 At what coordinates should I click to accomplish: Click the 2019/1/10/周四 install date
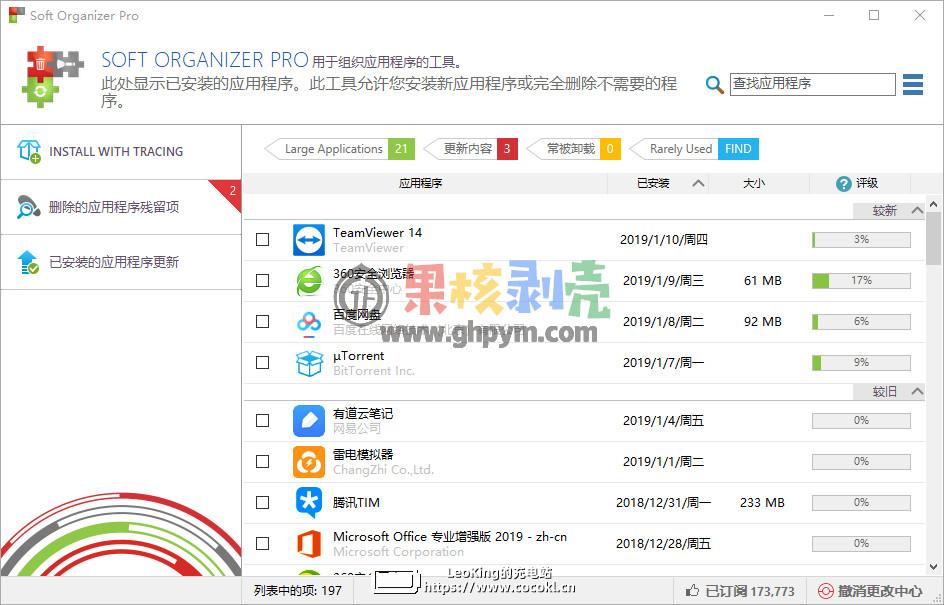pyautogui.click(x=663, y=240)
